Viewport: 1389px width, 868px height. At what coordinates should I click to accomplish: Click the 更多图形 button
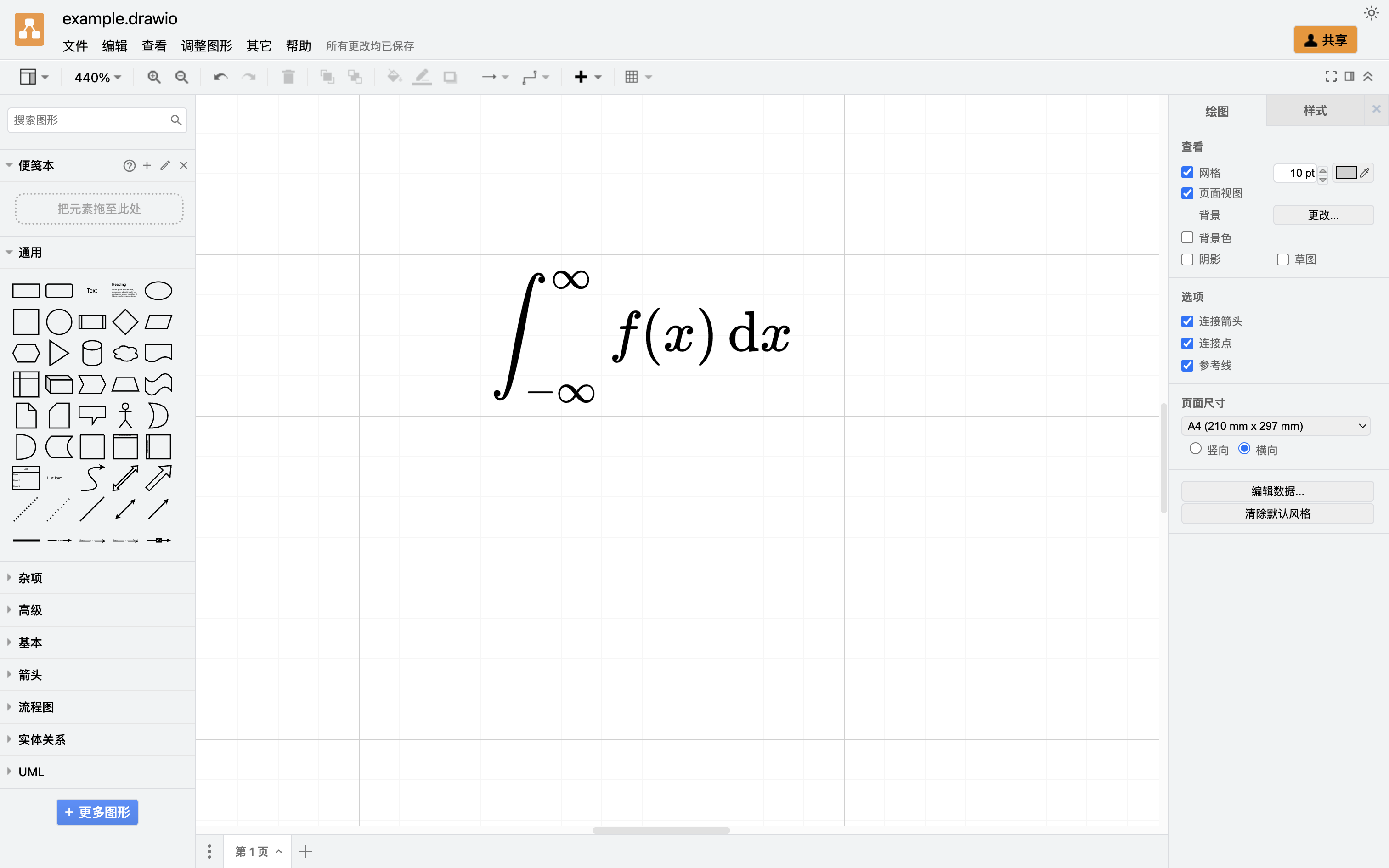point(97,812)
